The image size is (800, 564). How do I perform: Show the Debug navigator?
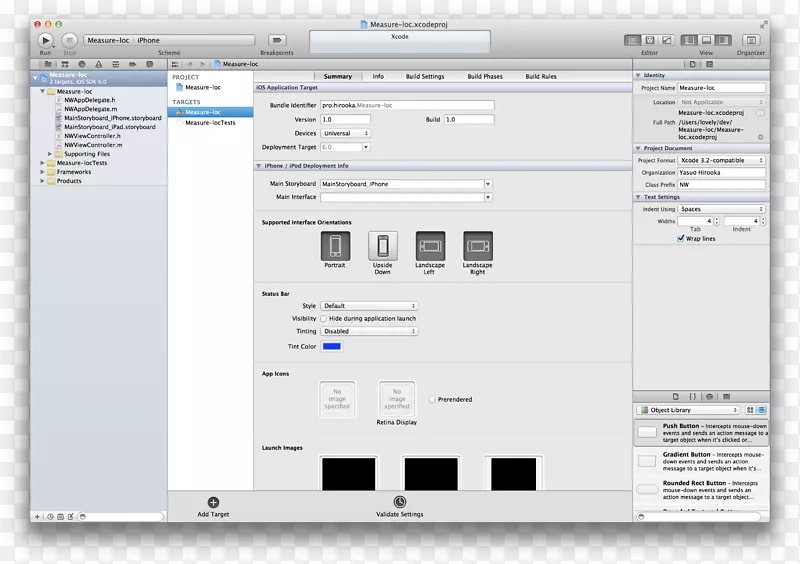116,64
